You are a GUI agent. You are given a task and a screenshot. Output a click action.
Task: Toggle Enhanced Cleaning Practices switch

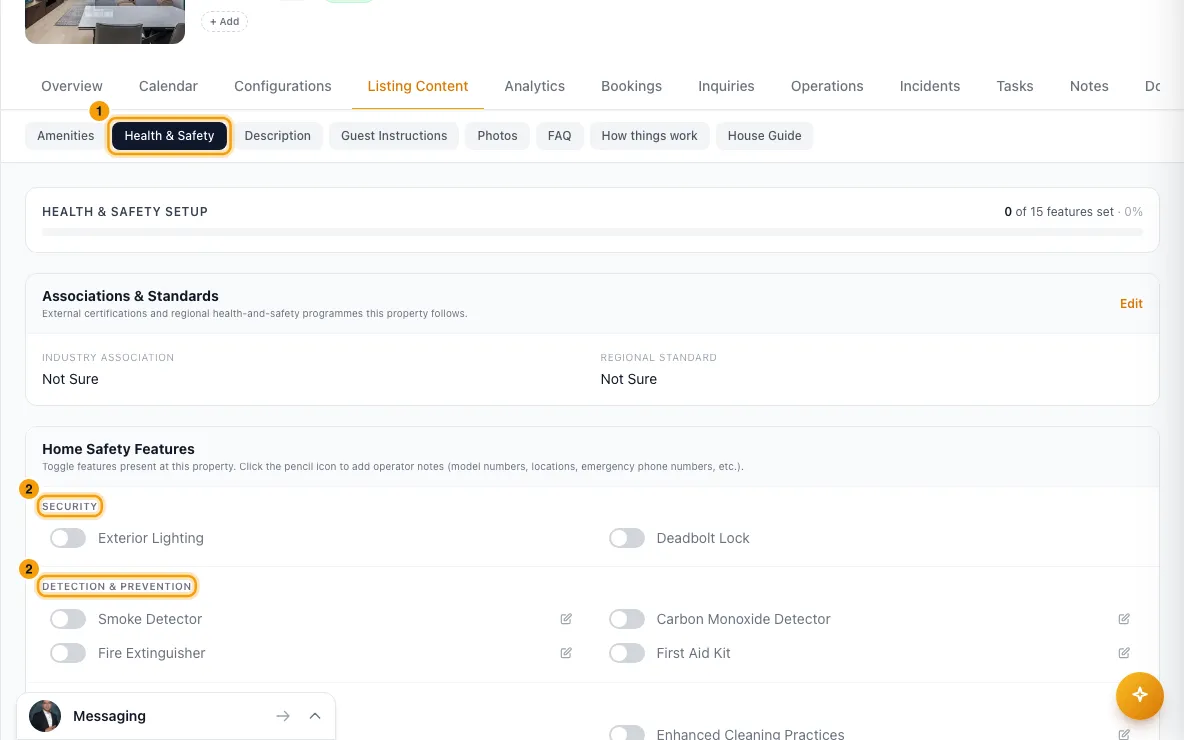tap(627, 733)
